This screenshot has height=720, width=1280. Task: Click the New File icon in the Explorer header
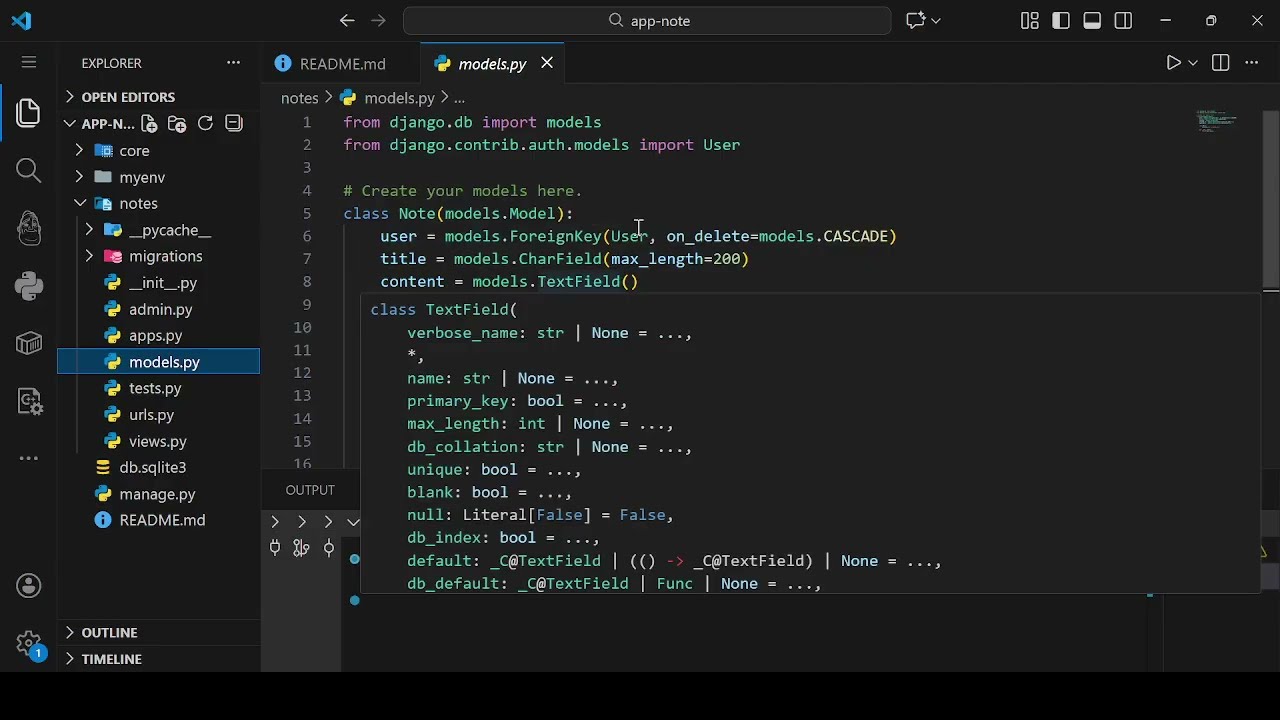coord(149,123)
